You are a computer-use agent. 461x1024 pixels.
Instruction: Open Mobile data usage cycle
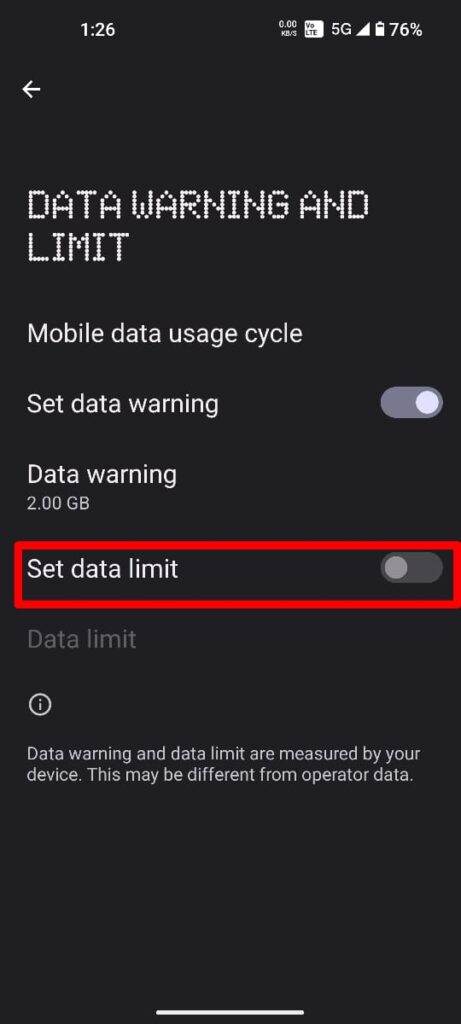tap(230, 334)
